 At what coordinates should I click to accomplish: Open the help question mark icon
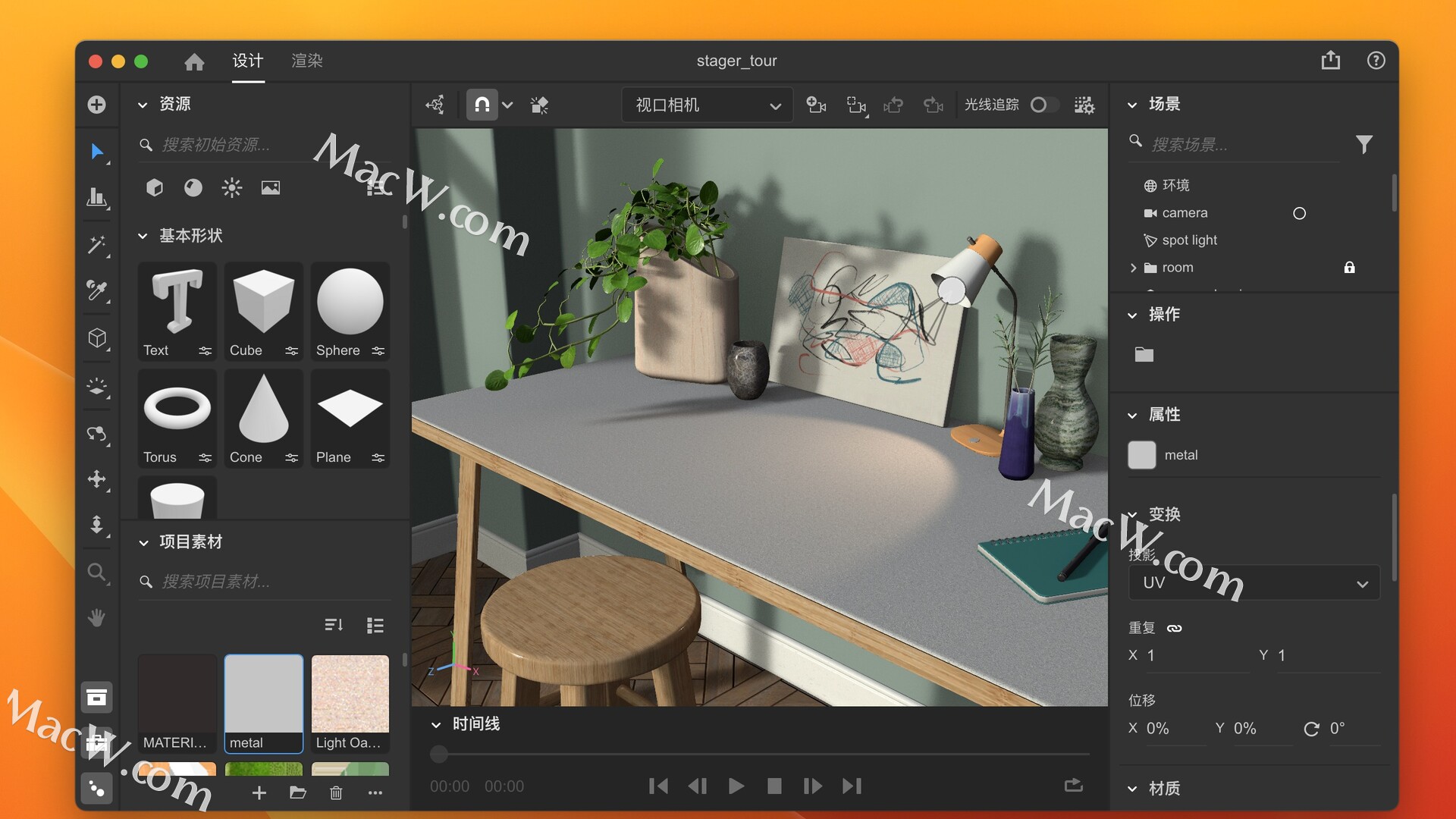tap(1376, 61)
